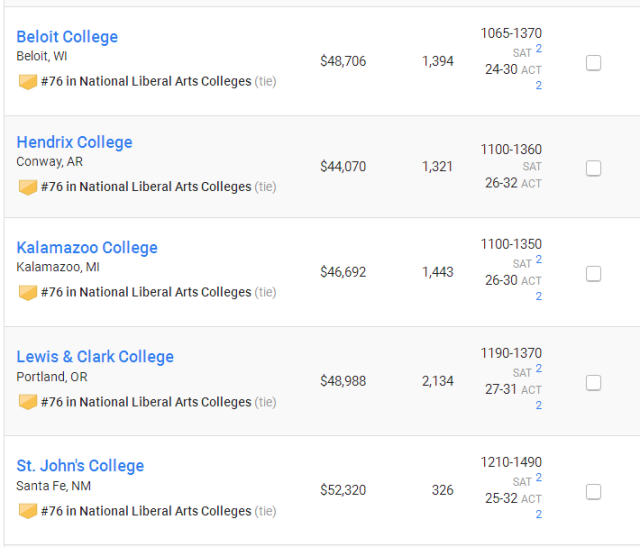Open the Beloit College profile link
The width and height of the screenshot is (640, 547).
coord(67,37)
